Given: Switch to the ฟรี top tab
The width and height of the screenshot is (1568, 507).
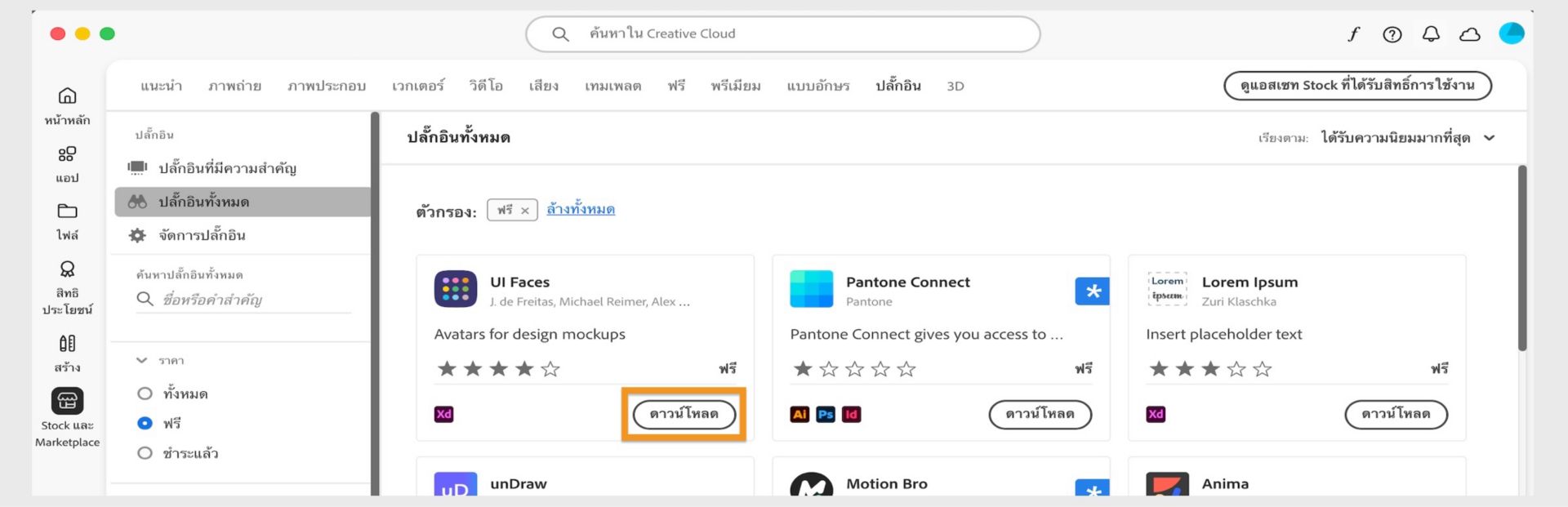Looking at the screenshot, I should (676, 86).
